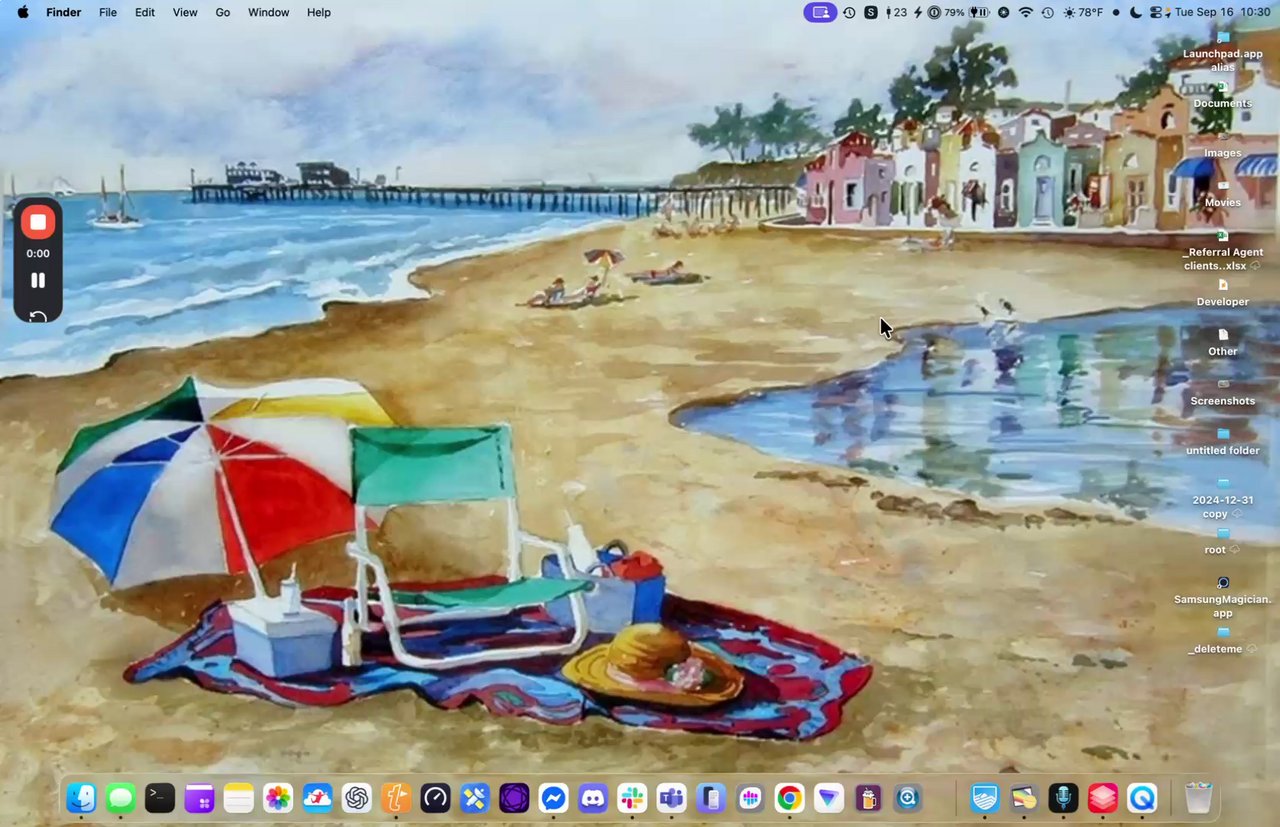Open the yellow Notes app icon
The width and height of the screenshot is (1280, 827).
pyautogui.click(x=239, y=798)
